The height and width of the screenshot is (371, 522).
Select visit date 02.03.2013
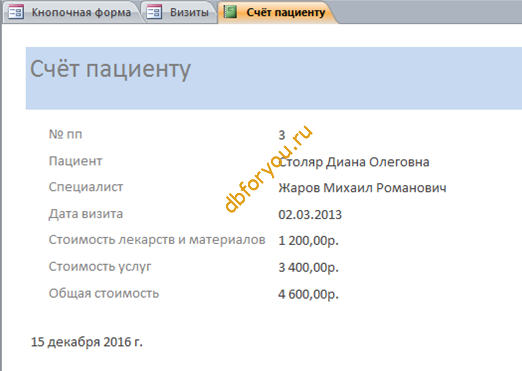click(310, 214)
